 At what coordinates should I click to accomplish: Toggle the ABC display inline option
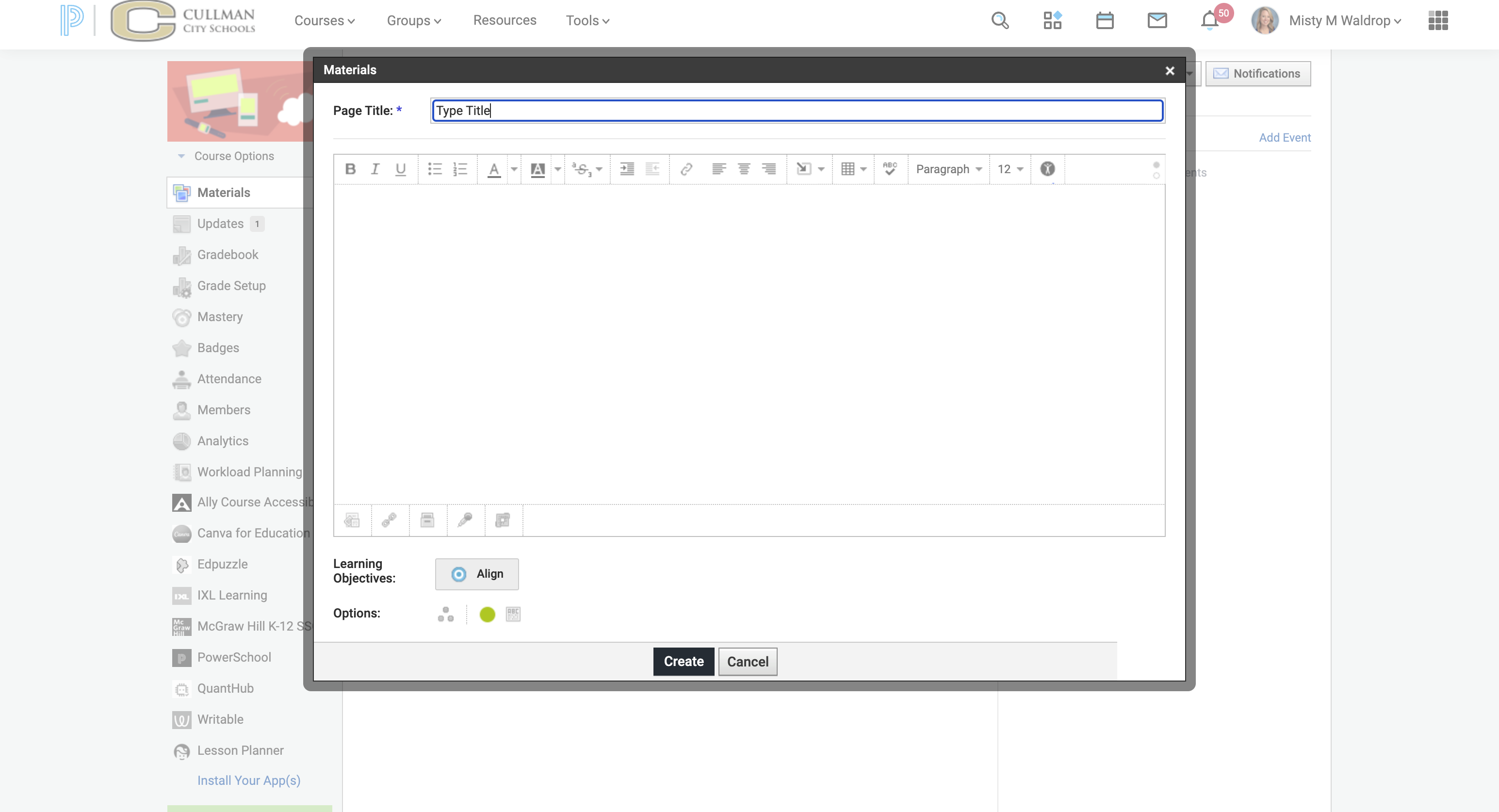(513, 614)
